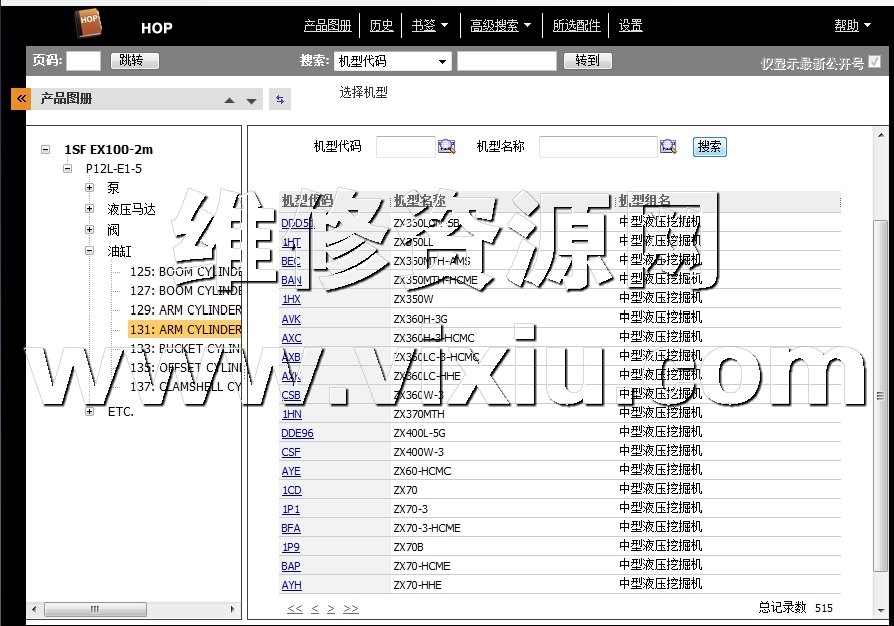This screenshot has width=894, height=626.
Task: Click the swap icon beside 产品图册 header
Action: tap(279, 99)
